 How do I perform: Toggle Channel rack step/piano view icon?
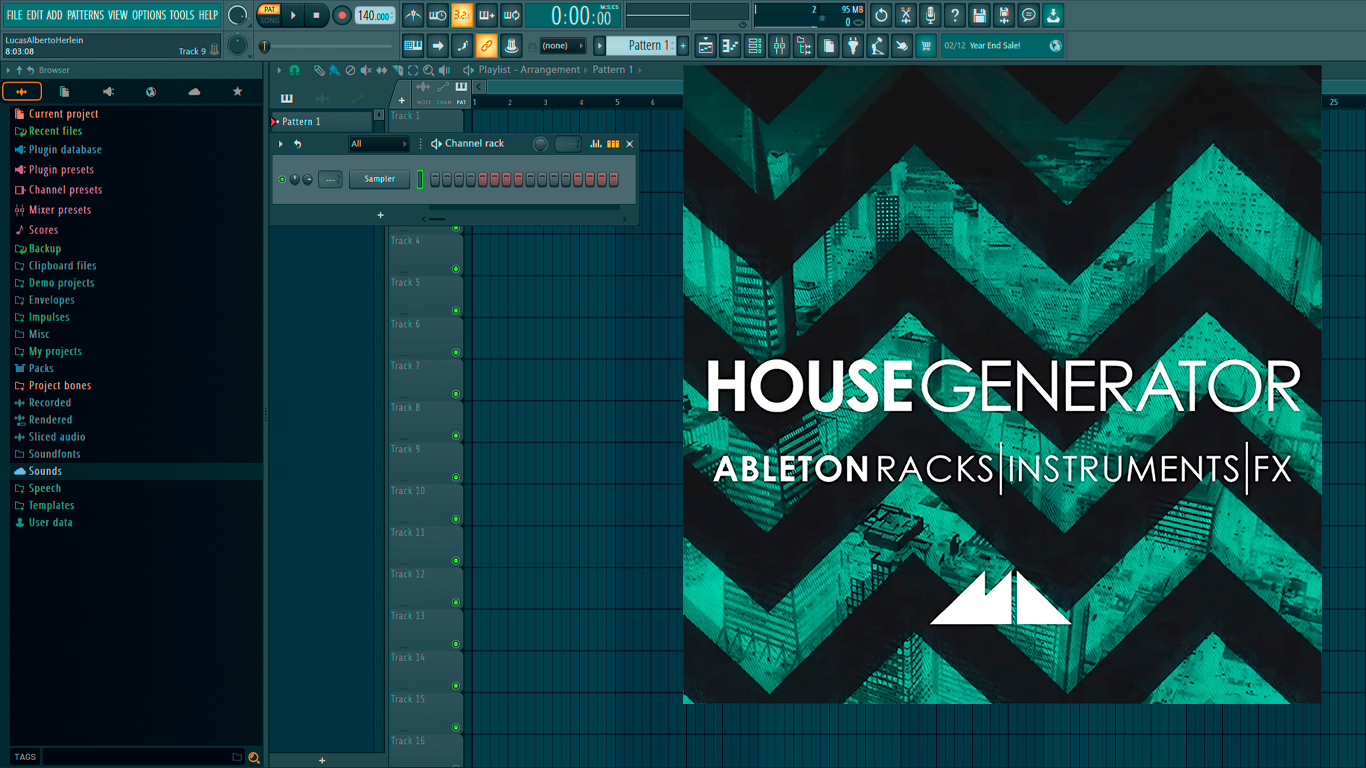click(613, 144)
